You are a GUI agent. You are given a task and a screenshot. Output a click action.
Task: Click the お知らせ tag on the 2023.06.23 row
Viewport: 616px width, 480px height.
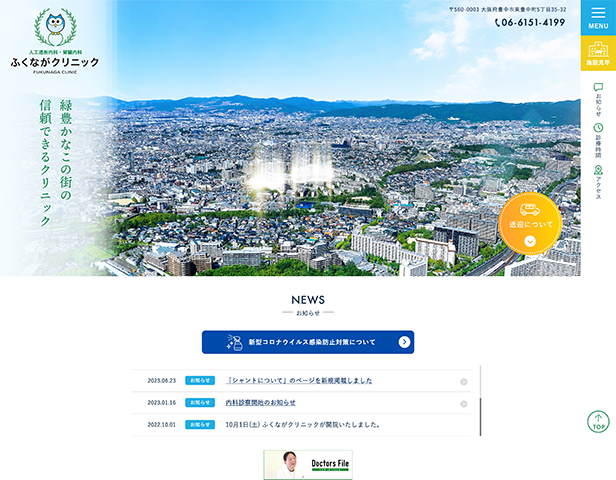200,381
